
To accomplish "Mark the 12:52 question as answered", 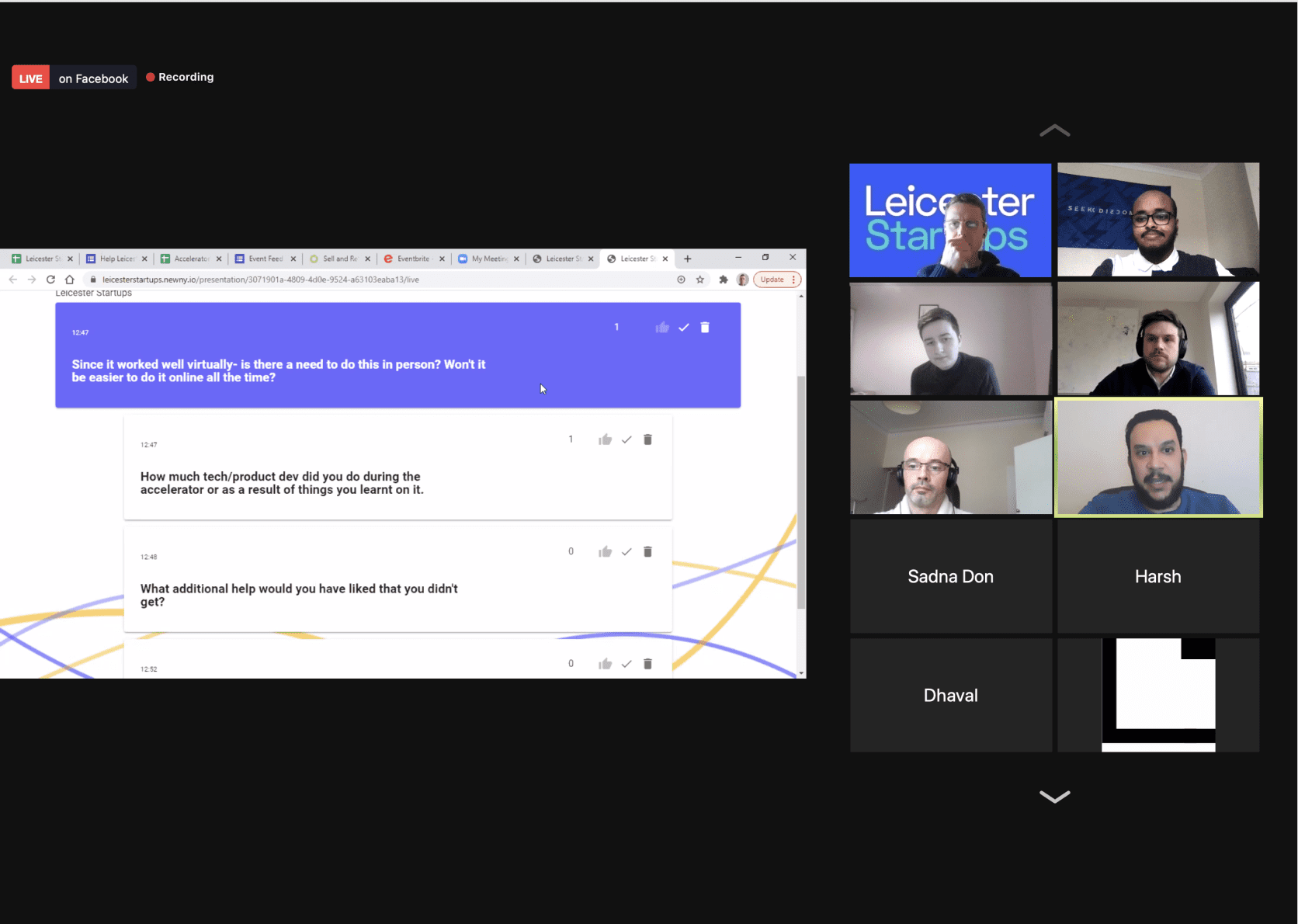I will tap(626, 664).
